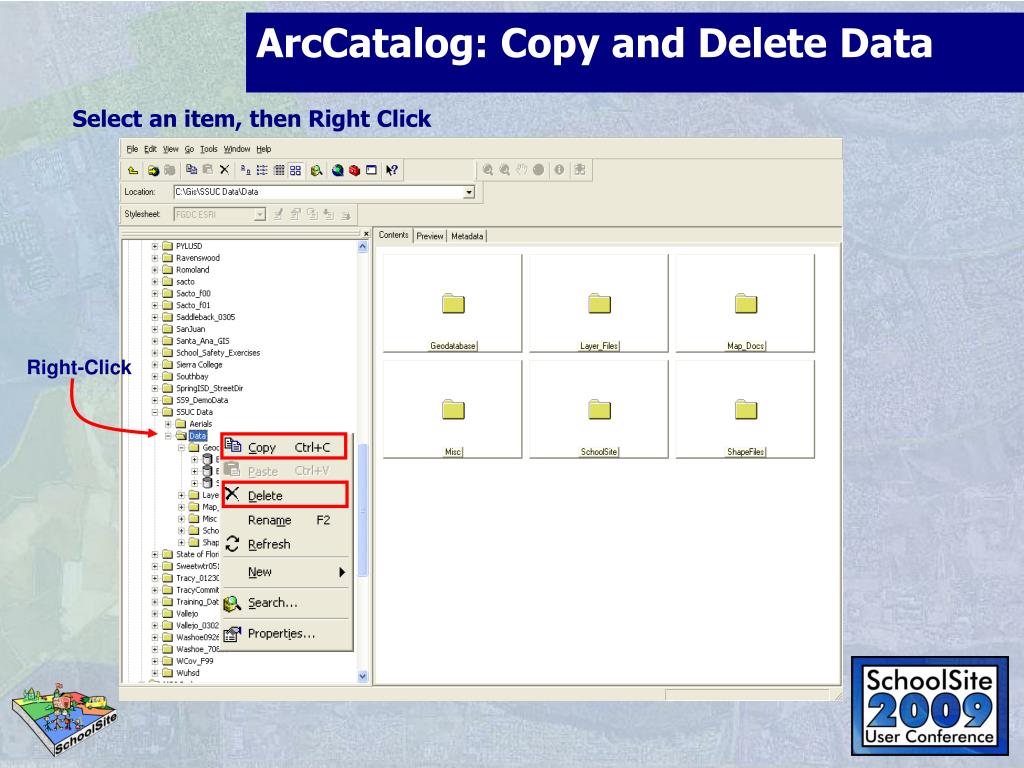The height and width of the screenshot is (768, 1024).
Task: Select the Identify info tool
Action: tap(559, 170)
